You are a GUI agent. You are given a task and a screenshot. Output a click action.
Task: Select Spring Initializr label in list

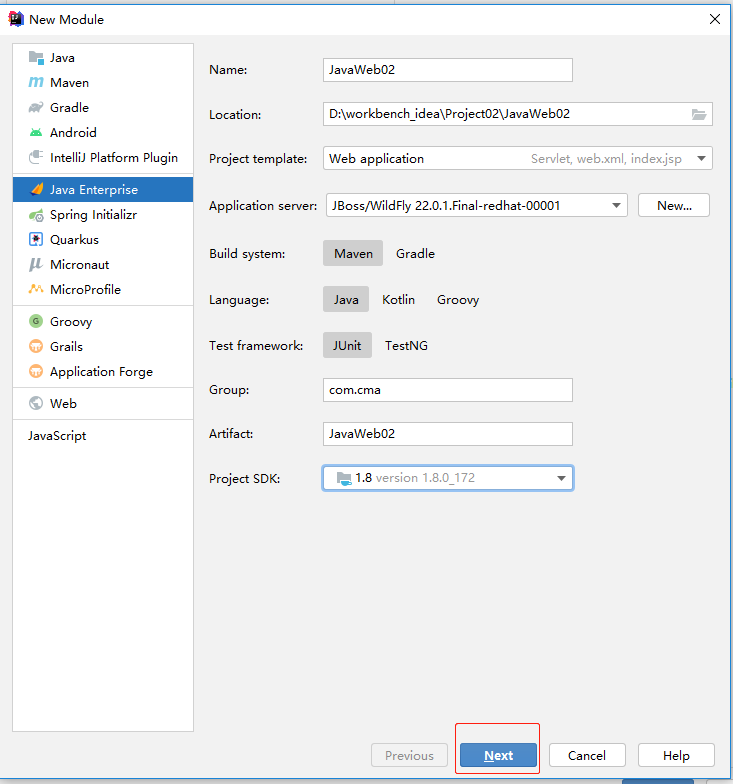pos(94,215)
